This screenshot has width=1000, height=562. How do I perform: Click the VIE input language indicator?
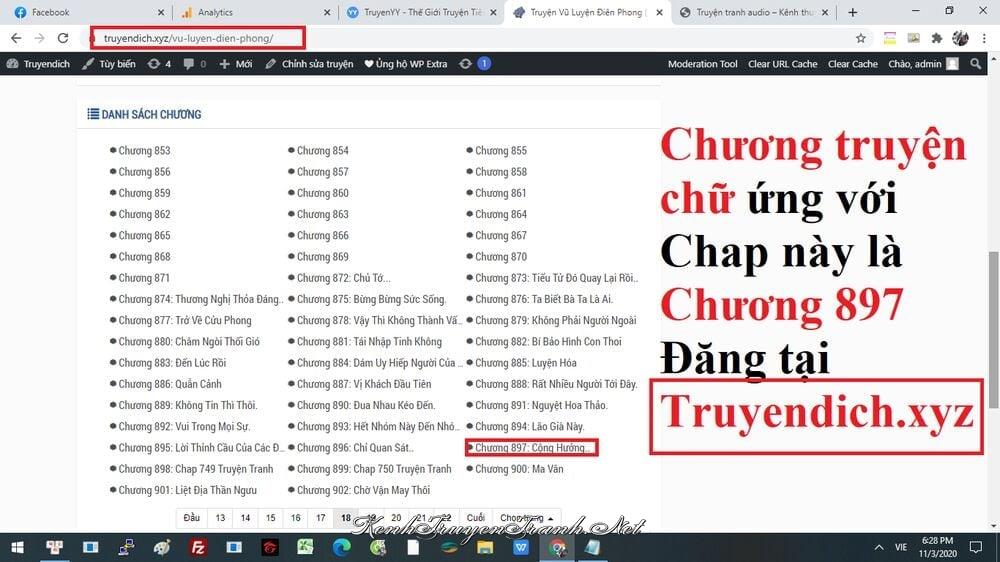[901, 547]
